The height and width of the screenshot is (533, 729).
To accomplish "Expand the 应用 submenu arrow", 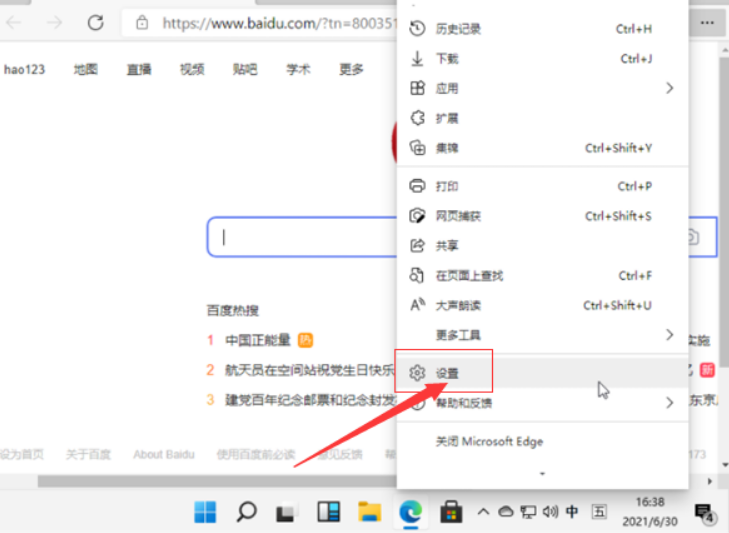I will pyautogui.click(x=669, y=88).
